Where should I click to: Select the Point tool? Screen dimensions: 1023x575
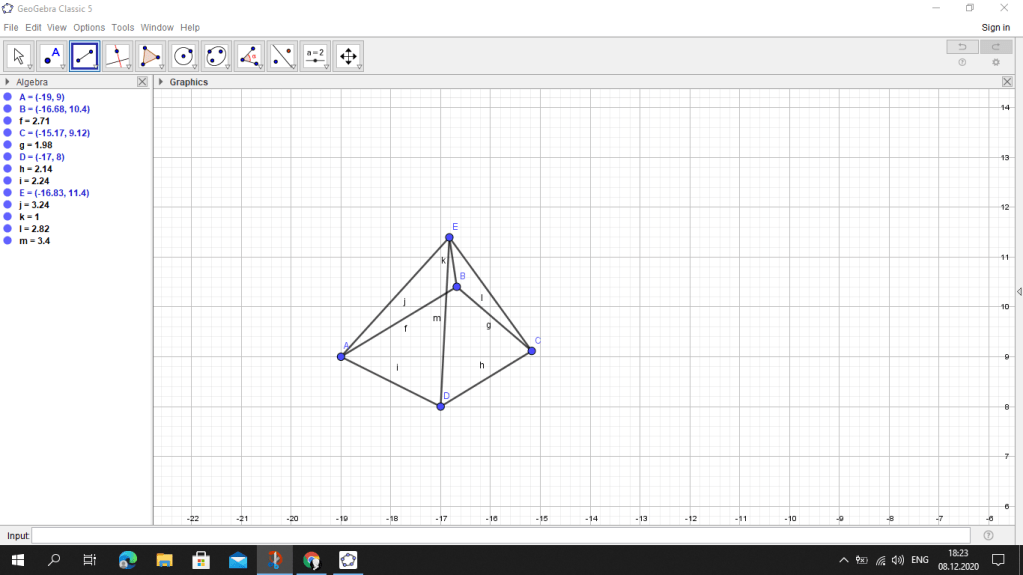tap(52, 56)
